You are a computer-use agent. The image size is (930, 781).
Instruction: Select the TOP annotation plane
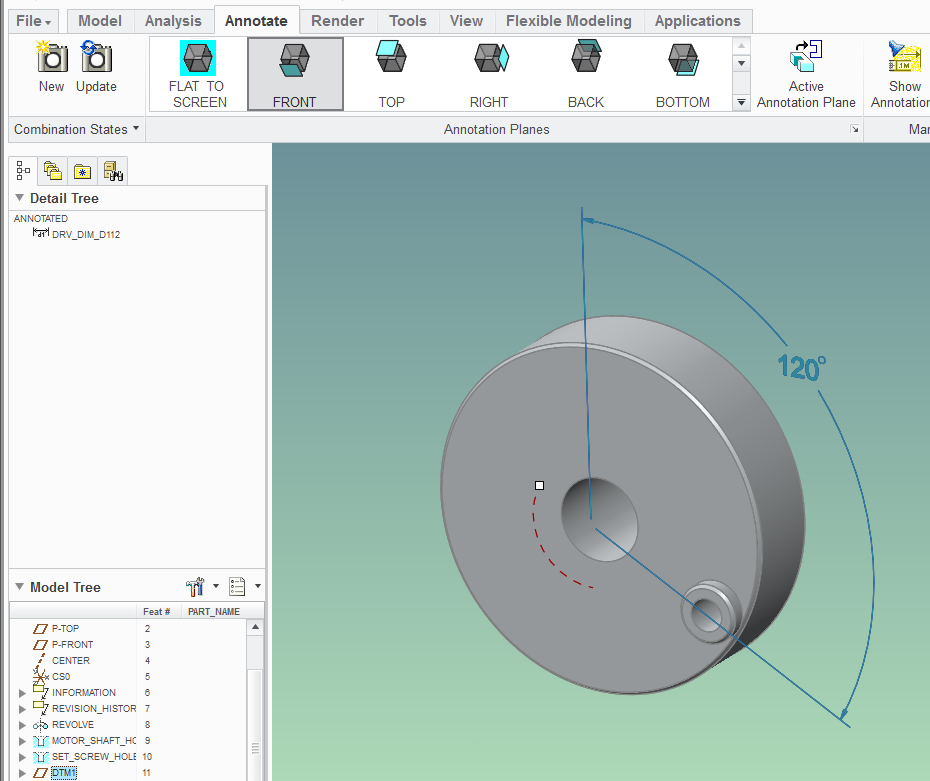point(391,74)
